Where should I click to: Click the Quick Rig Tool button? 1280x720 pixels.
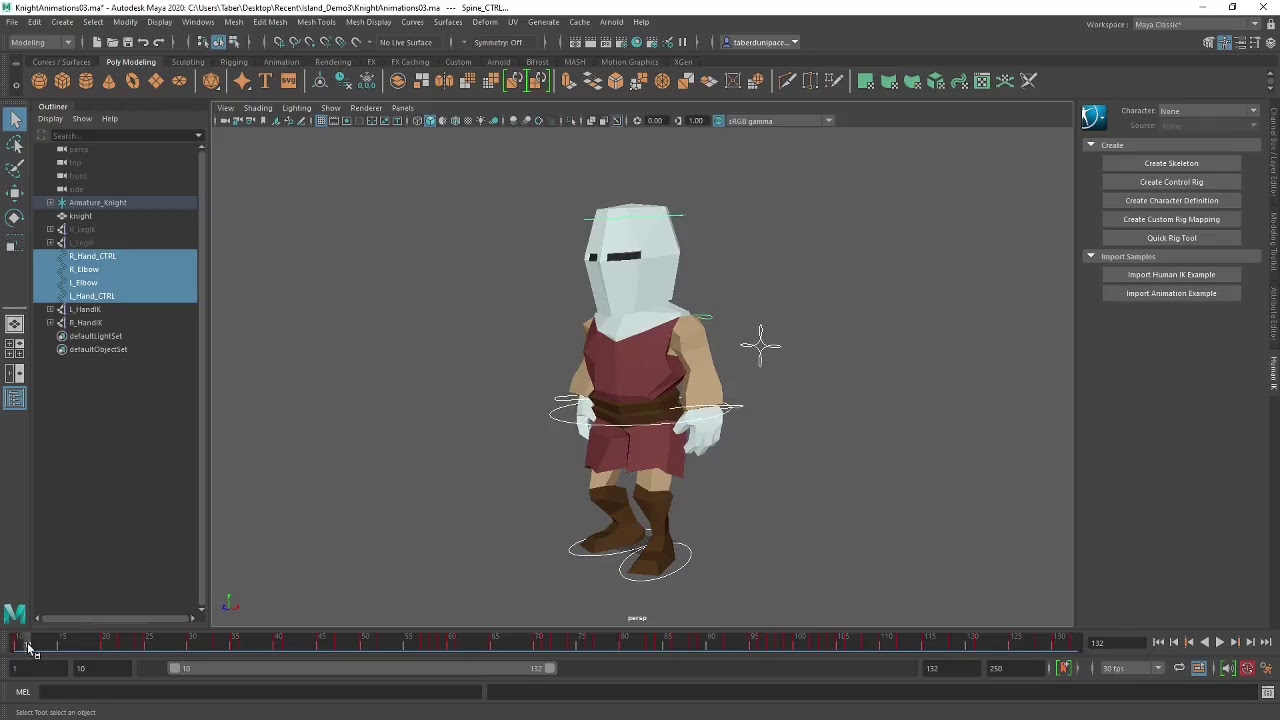pyautogui.click(x=1171, y=238)
